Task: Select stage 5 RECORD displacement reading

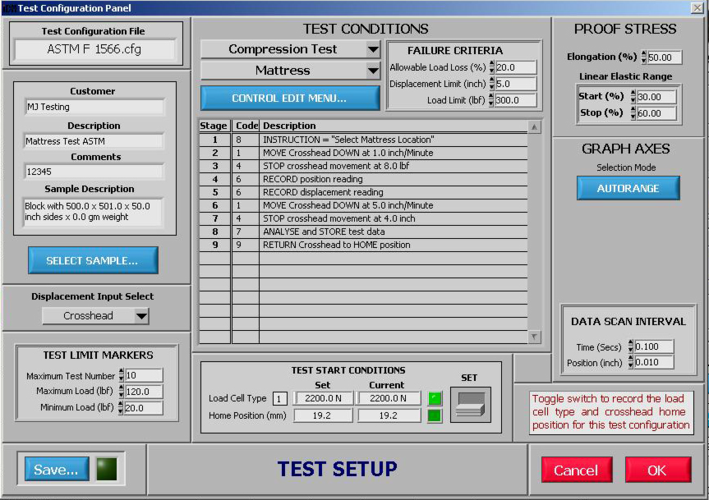Action: tap(363, 192)
